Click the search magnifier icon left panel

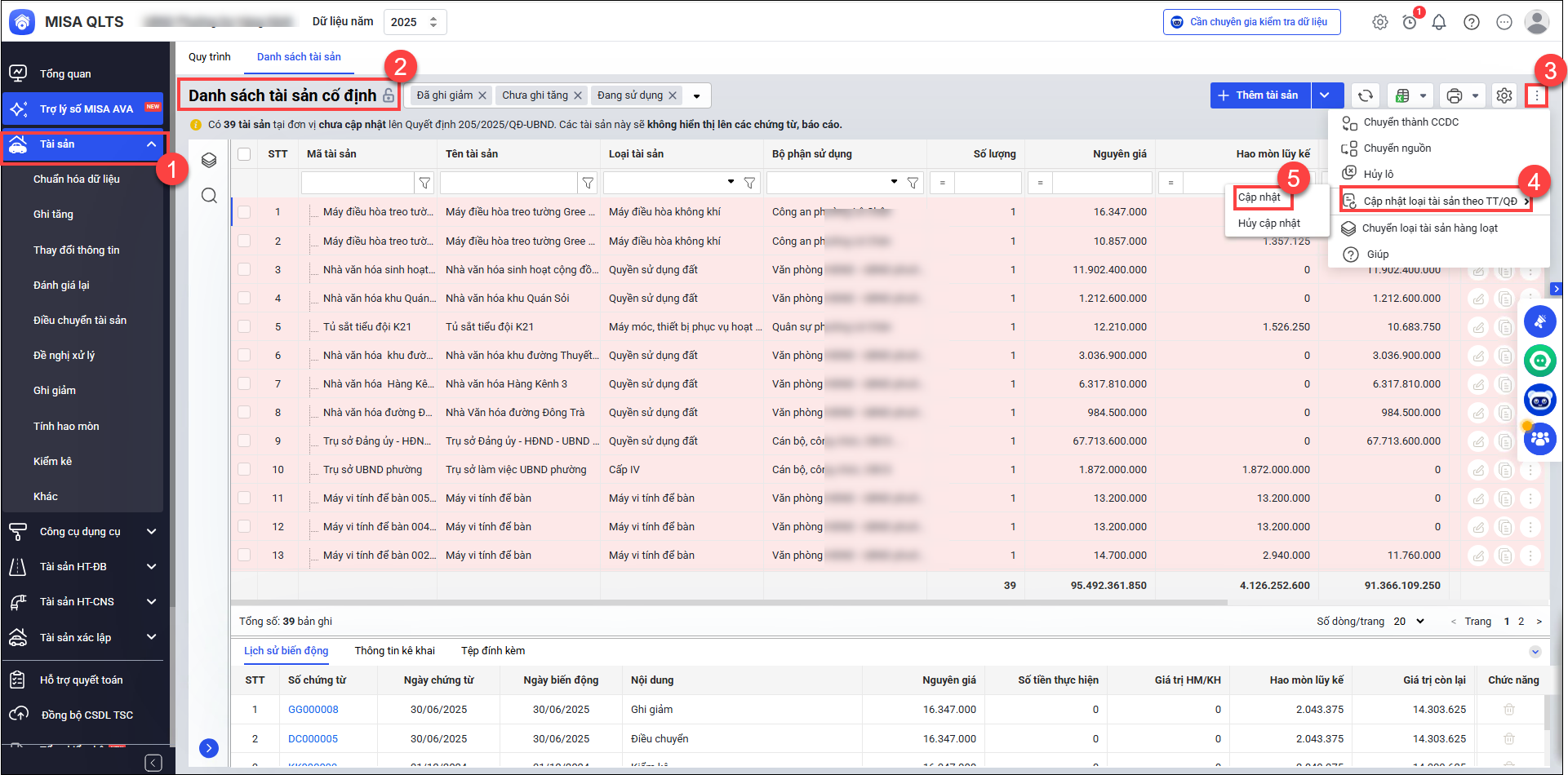209,196
